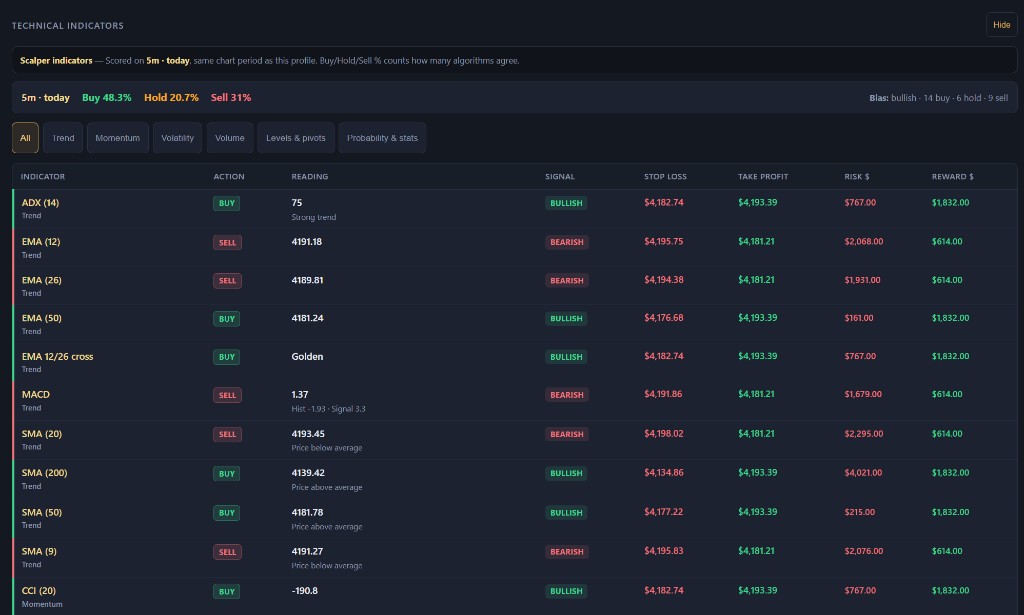Screen dimensions: 1024x615
Task: Select the SMA (200) indicator name
Action: [44, 473]
